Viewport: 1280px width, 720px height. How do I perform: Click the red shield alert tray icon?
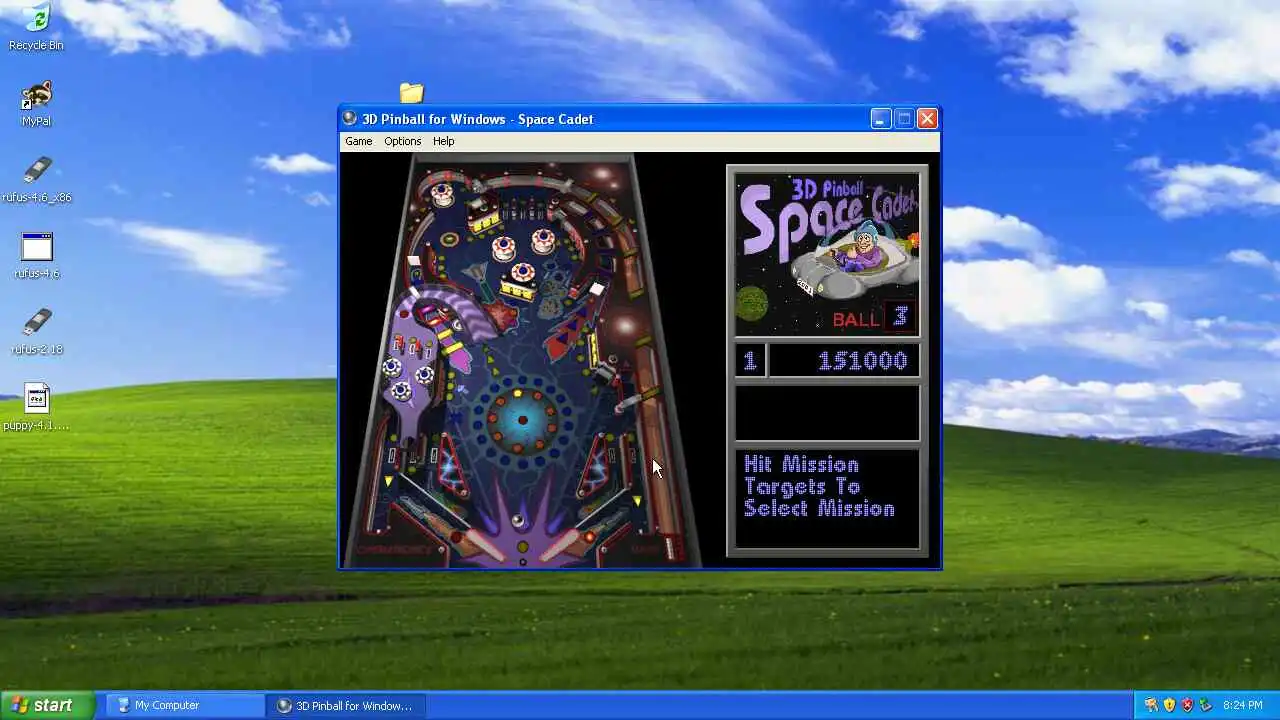pyautogui.click(x=1186, y=705)
